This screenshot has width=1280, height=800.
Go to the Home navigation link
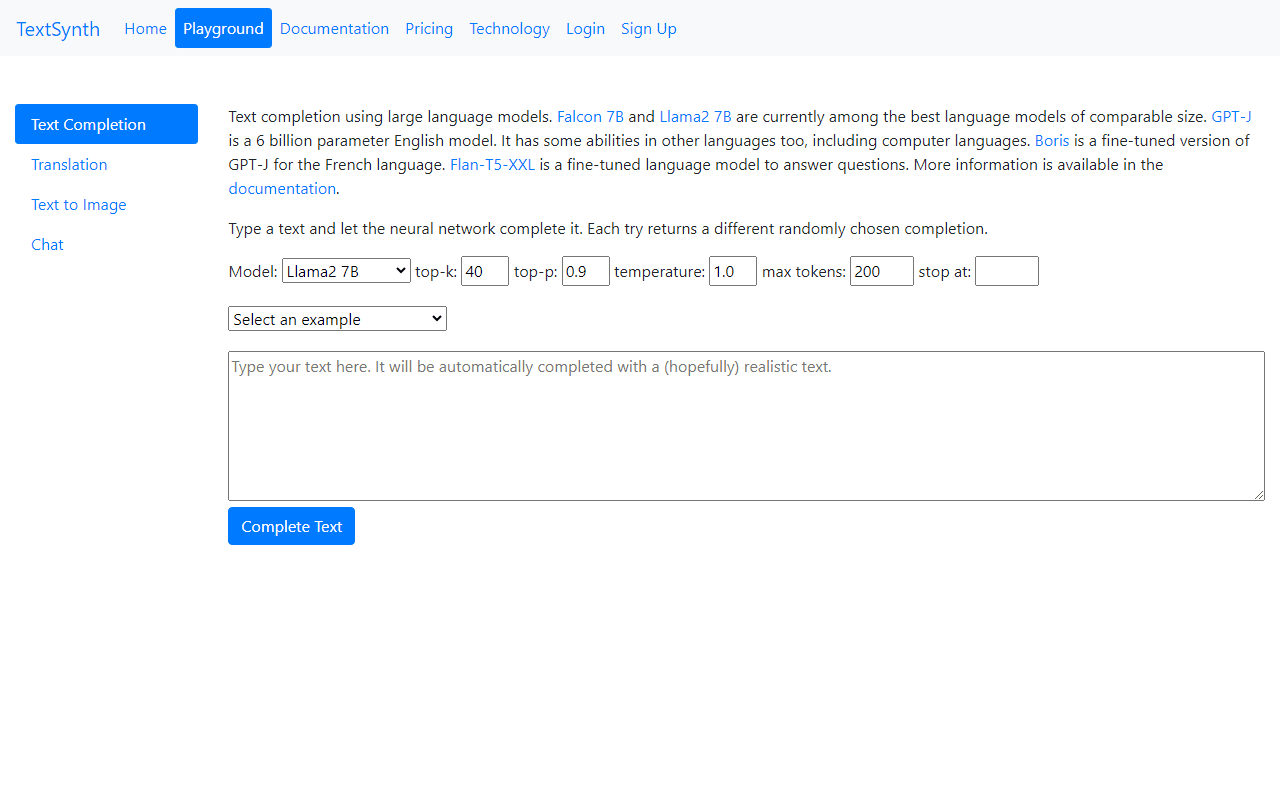145,28
